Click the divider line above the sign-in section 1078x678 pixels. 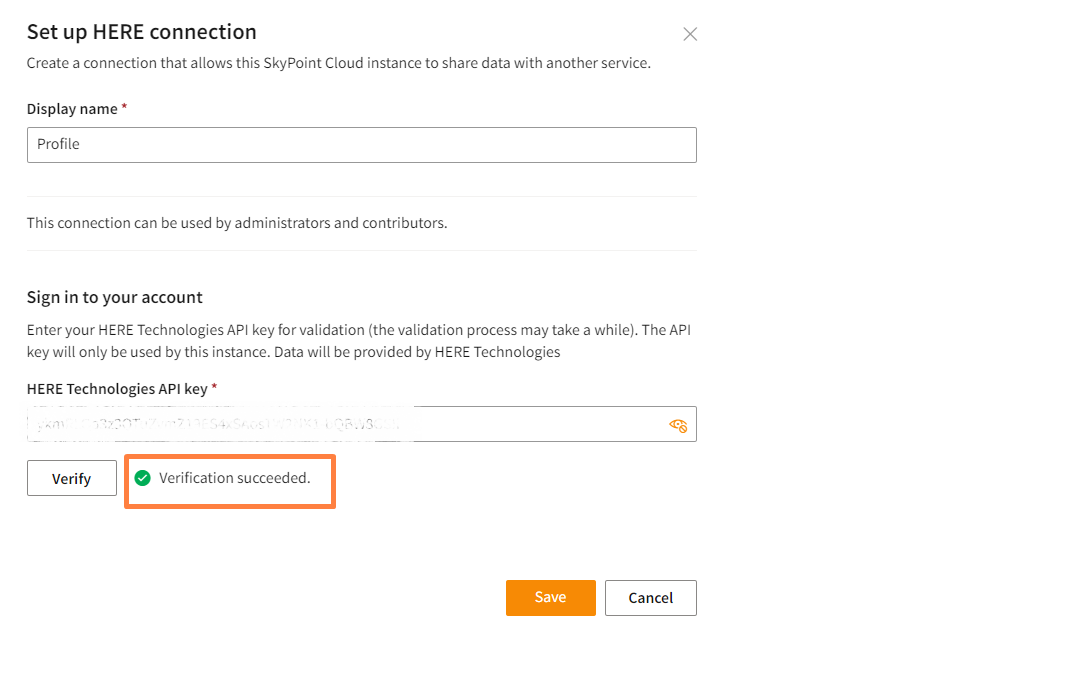click(x=361, y=250)
